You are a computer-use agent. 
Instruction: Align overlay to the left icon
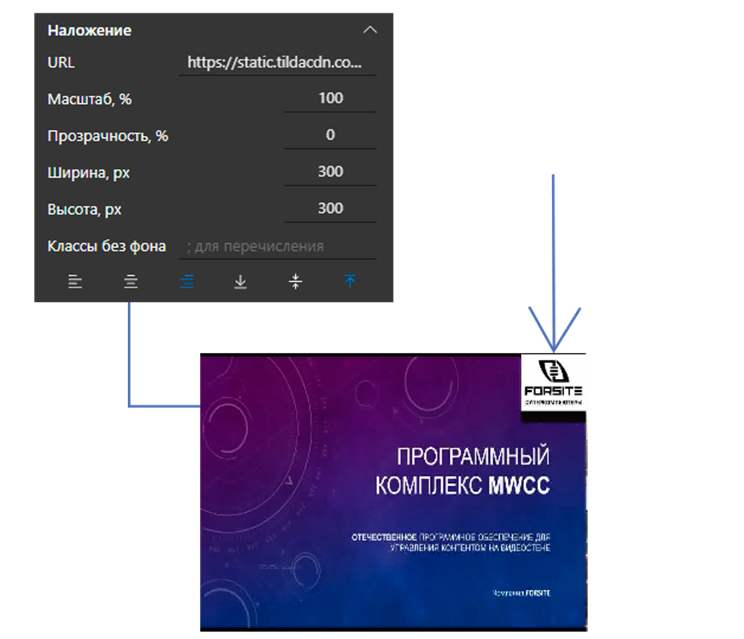pyautogui.click(x=75, y=281)
